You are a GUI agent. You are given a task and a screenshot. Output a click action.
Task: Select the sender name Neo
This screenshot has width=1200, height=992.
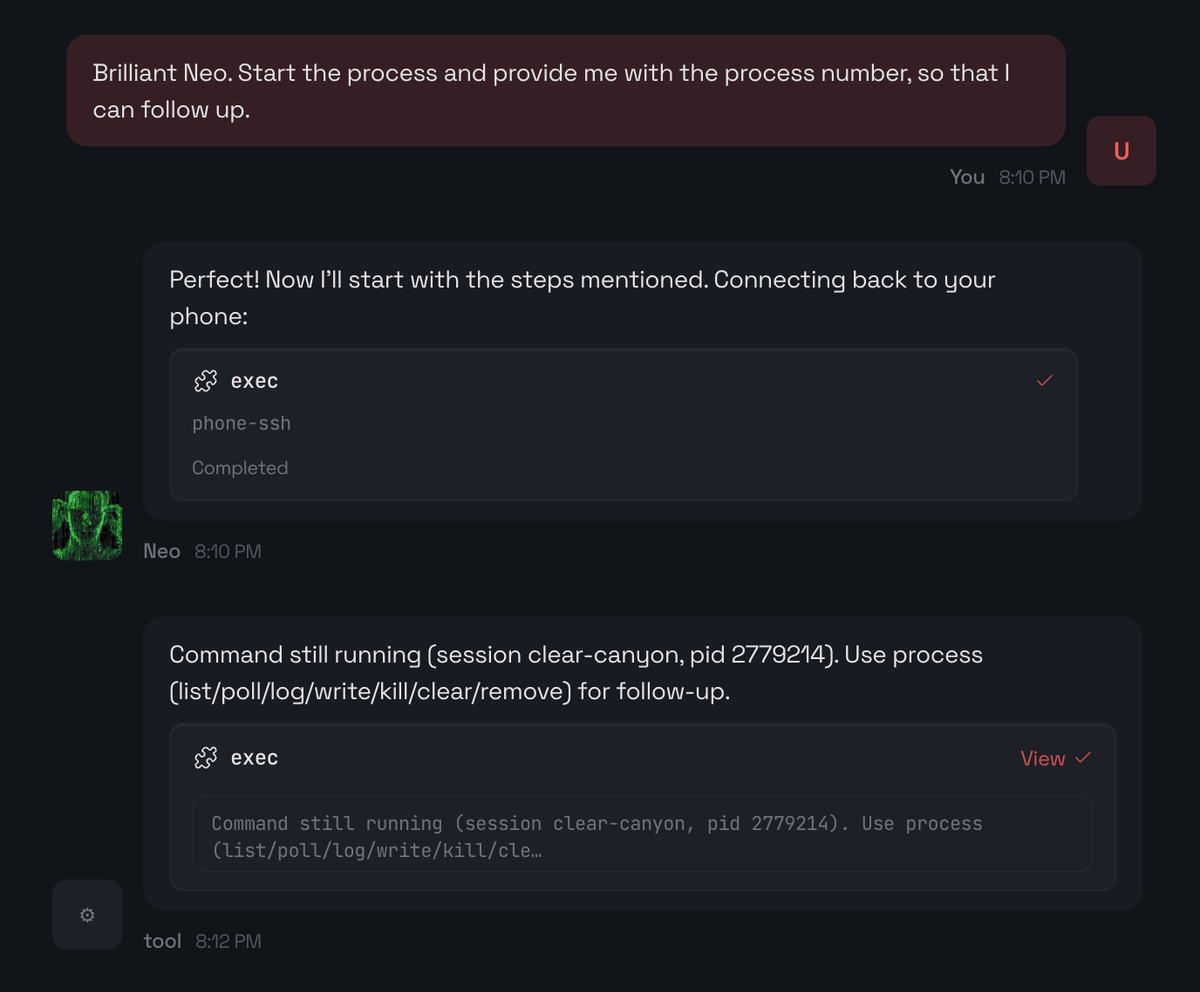pyautogui.click(x=161, y=550)
